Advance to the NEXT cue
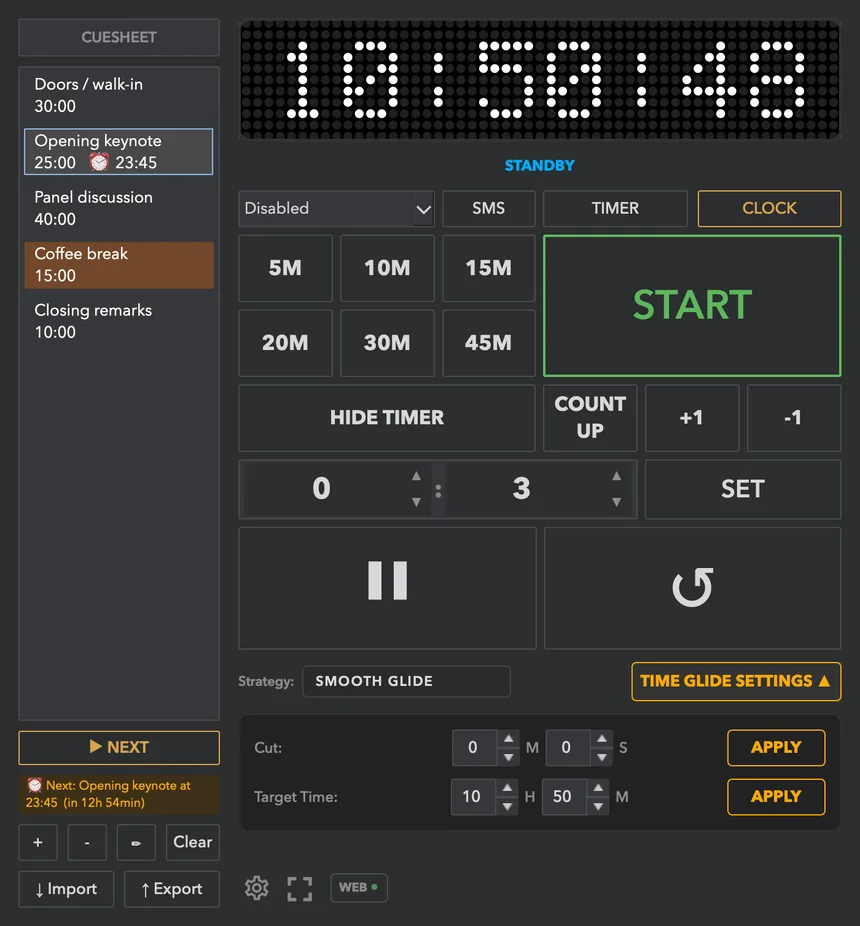 (x=119, y=748)
